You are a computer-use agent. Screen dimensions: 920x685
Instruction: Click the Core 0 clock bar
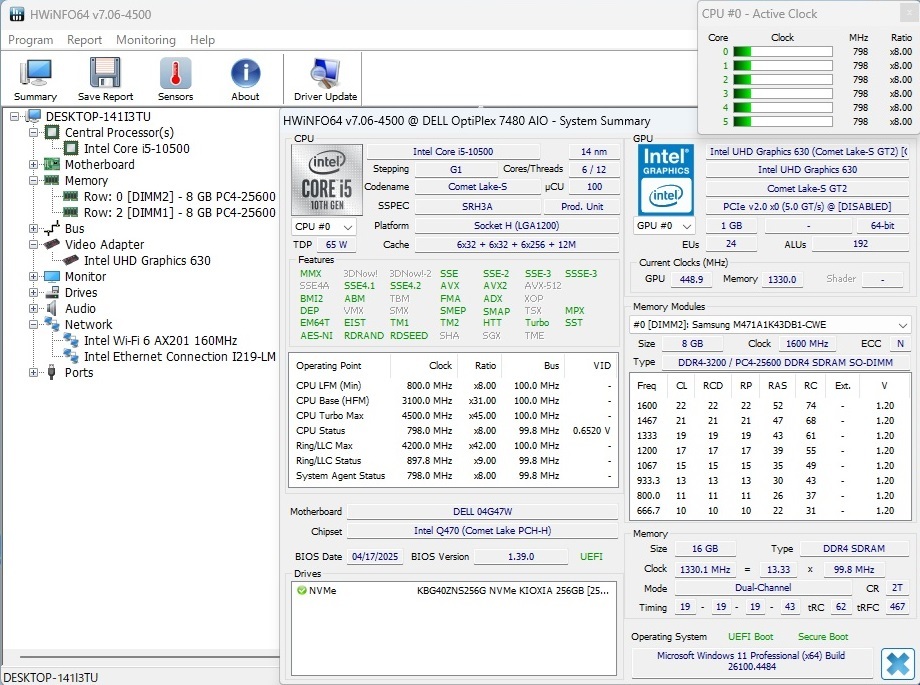pyautogui.click(x=783, y=52)
